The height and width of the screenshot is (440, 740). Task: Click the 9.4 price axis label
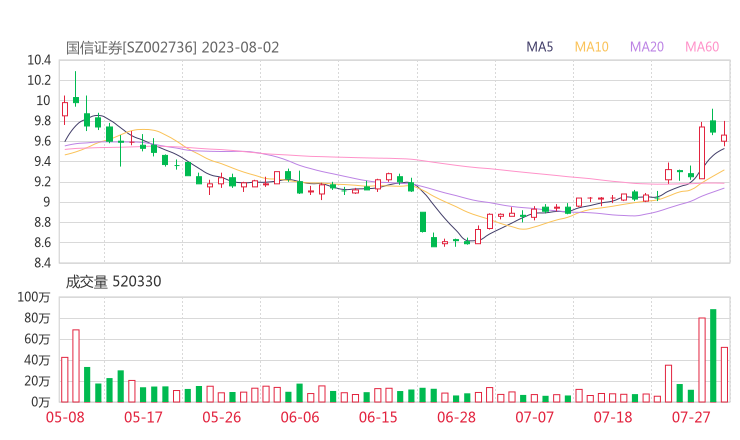pos(42,161)
